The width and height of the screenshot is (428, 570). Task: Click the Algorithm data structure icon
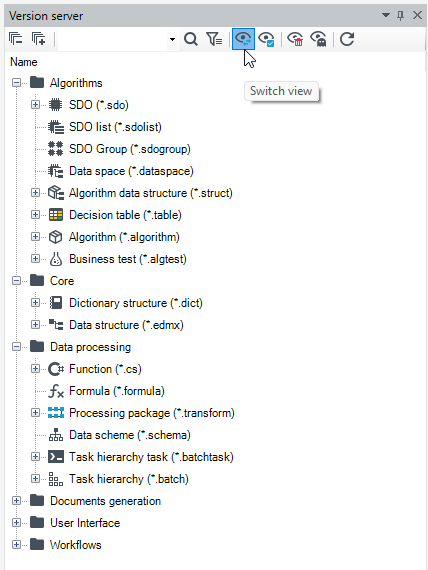tap(56, 193)
